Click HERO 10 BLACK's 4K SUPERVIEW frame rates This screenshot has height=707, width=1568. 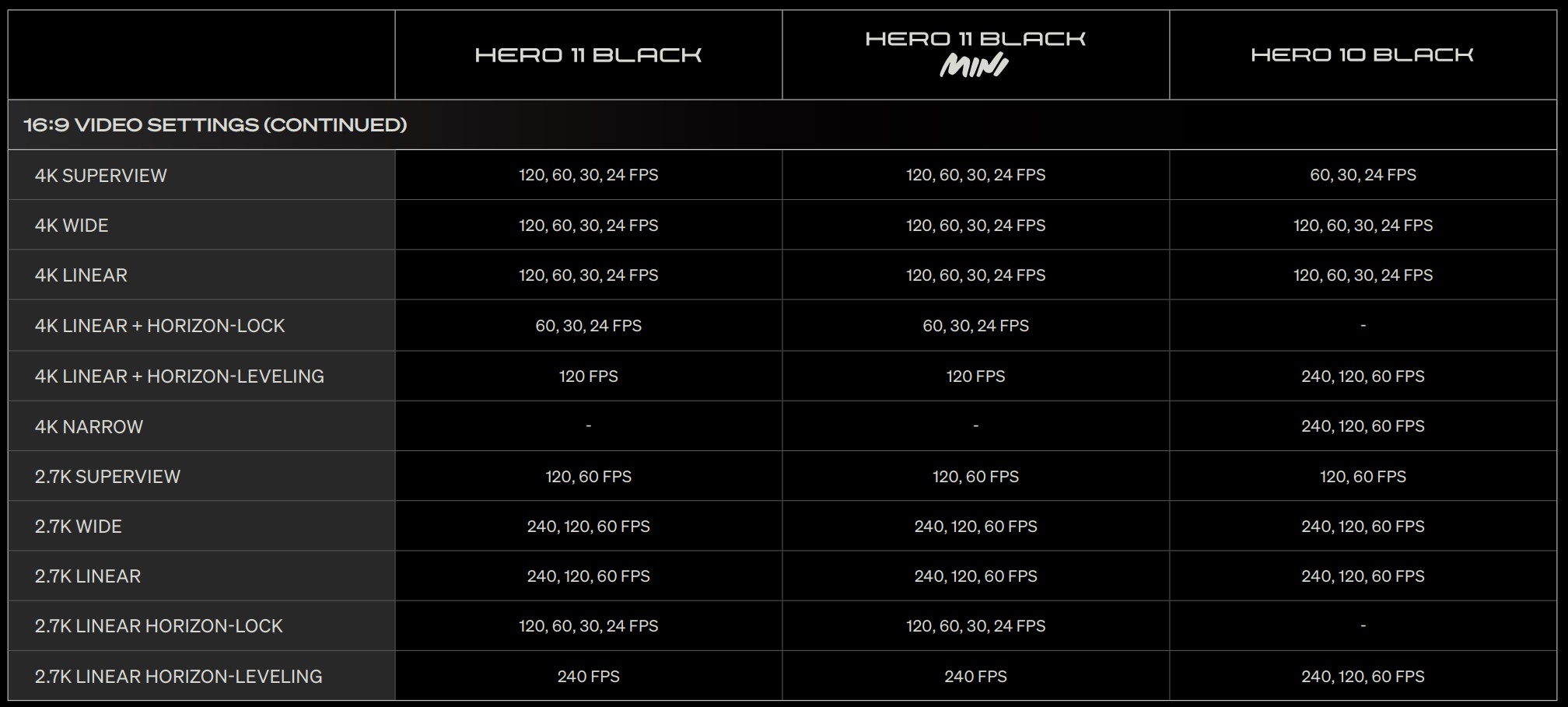tap(1363, 175)
